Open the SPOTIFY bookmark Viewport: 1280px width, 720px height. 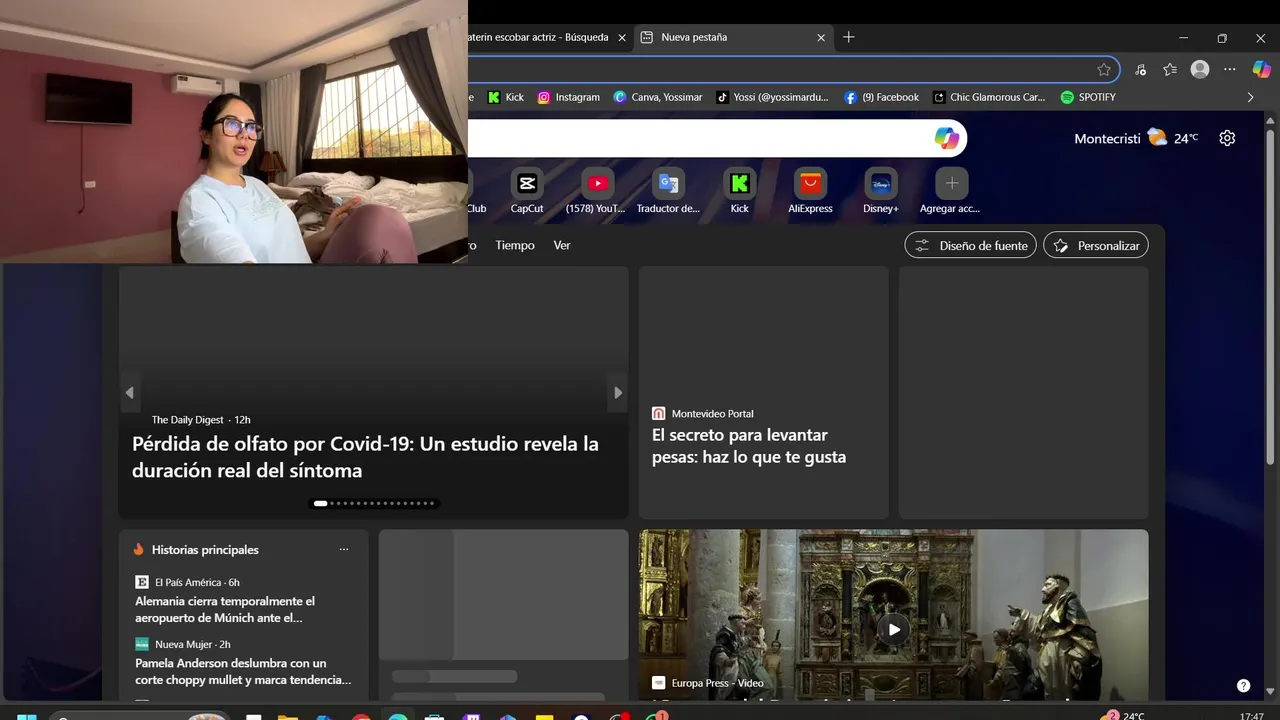(1088, 97)
